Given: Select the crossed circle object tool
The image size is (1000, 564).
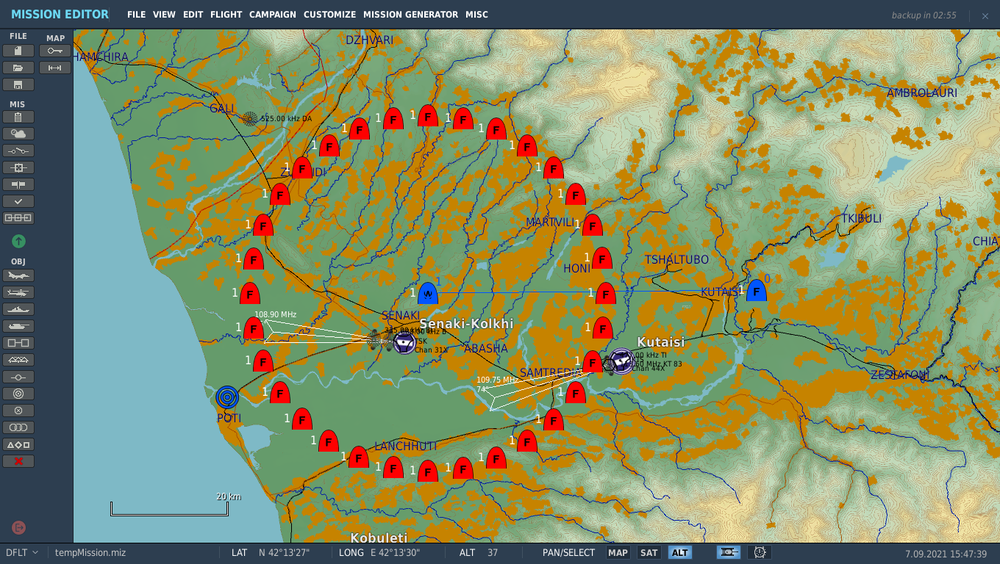Looking at the screenshot, I should coord(18,411).
